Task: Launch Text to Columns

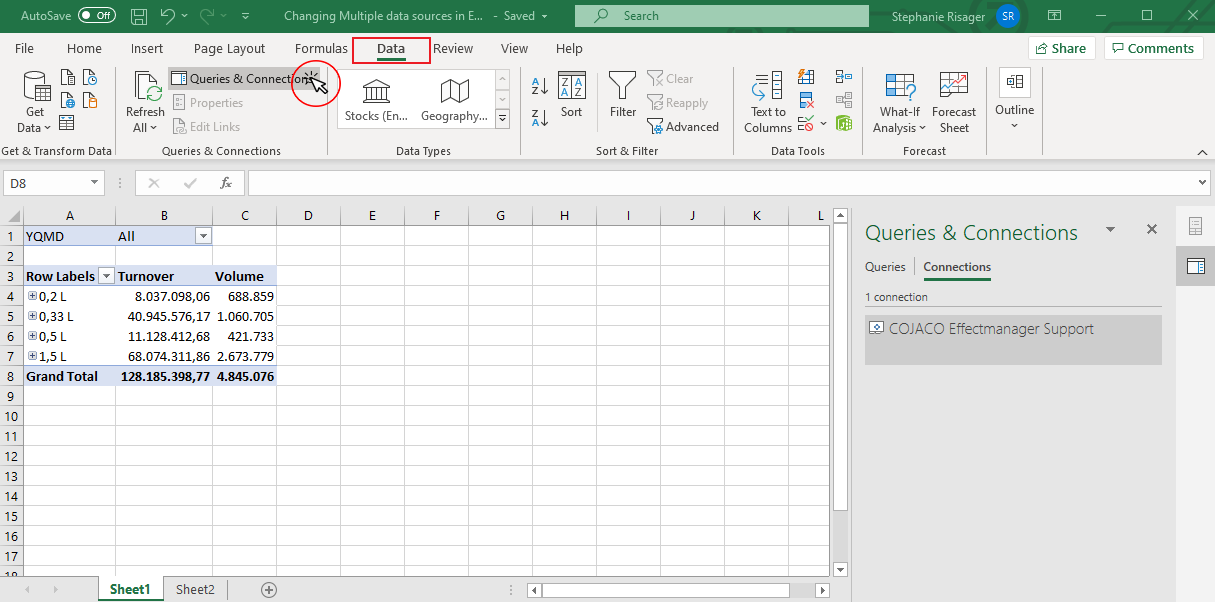Action: [766, 100]
